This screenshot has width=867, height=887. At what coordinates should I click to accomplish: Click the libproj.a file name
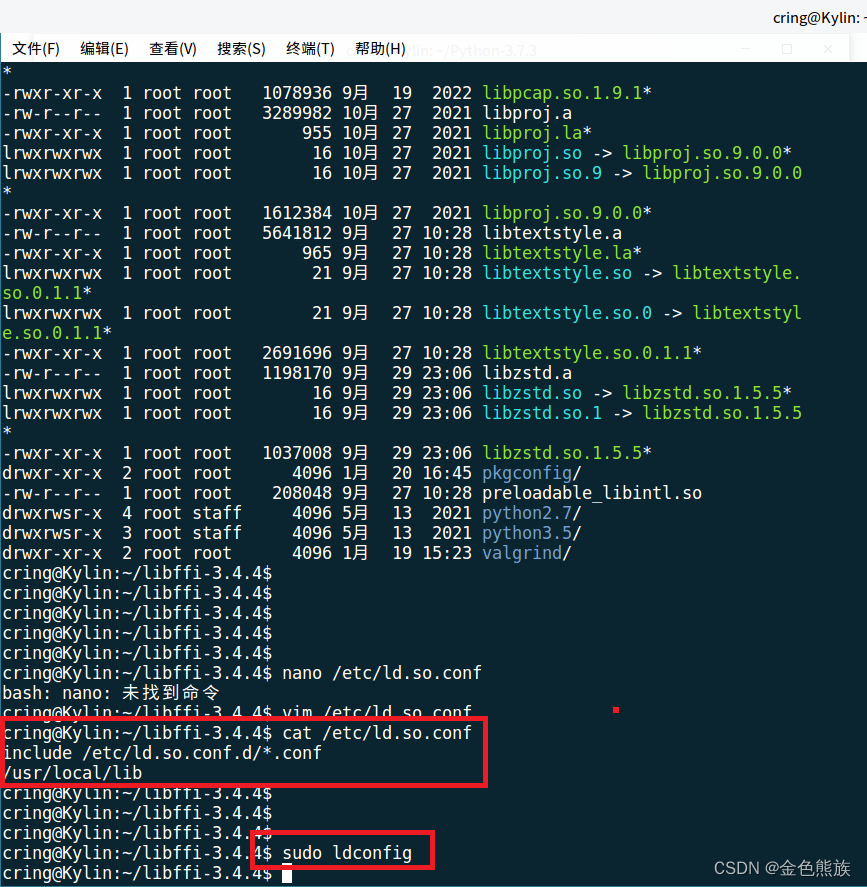(x=527, y=113)
